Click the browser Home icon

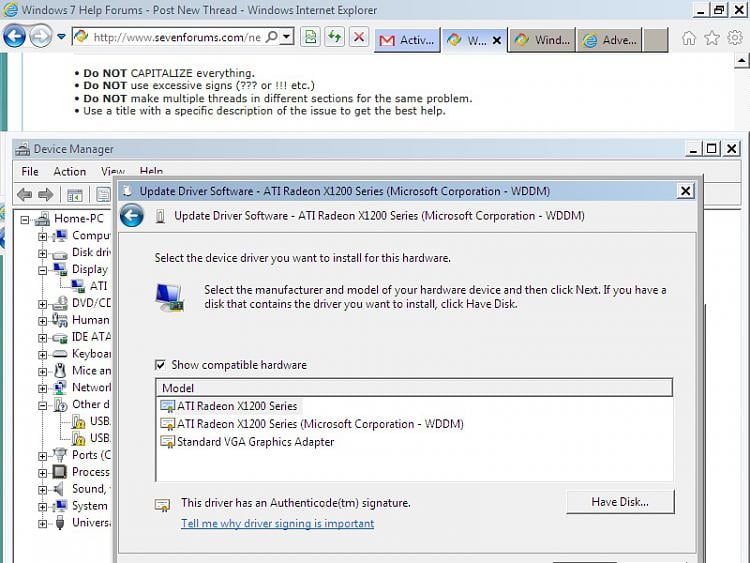point(689,38)
